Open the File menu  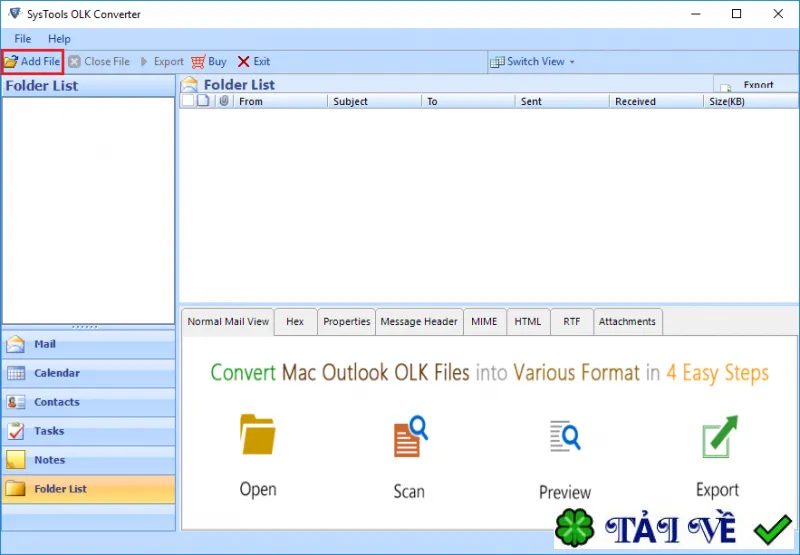22,39
